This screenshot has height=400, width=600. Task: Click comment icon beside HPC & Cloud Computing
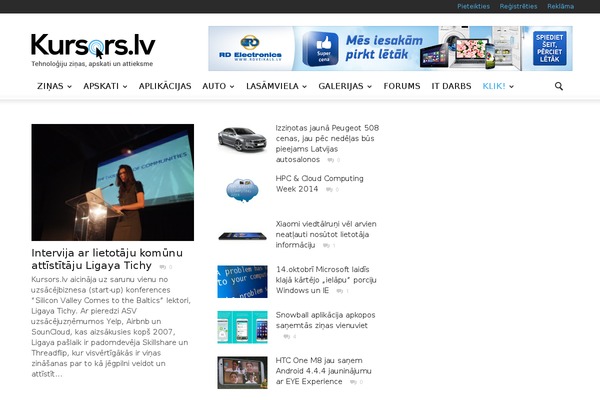coord(329,189)
